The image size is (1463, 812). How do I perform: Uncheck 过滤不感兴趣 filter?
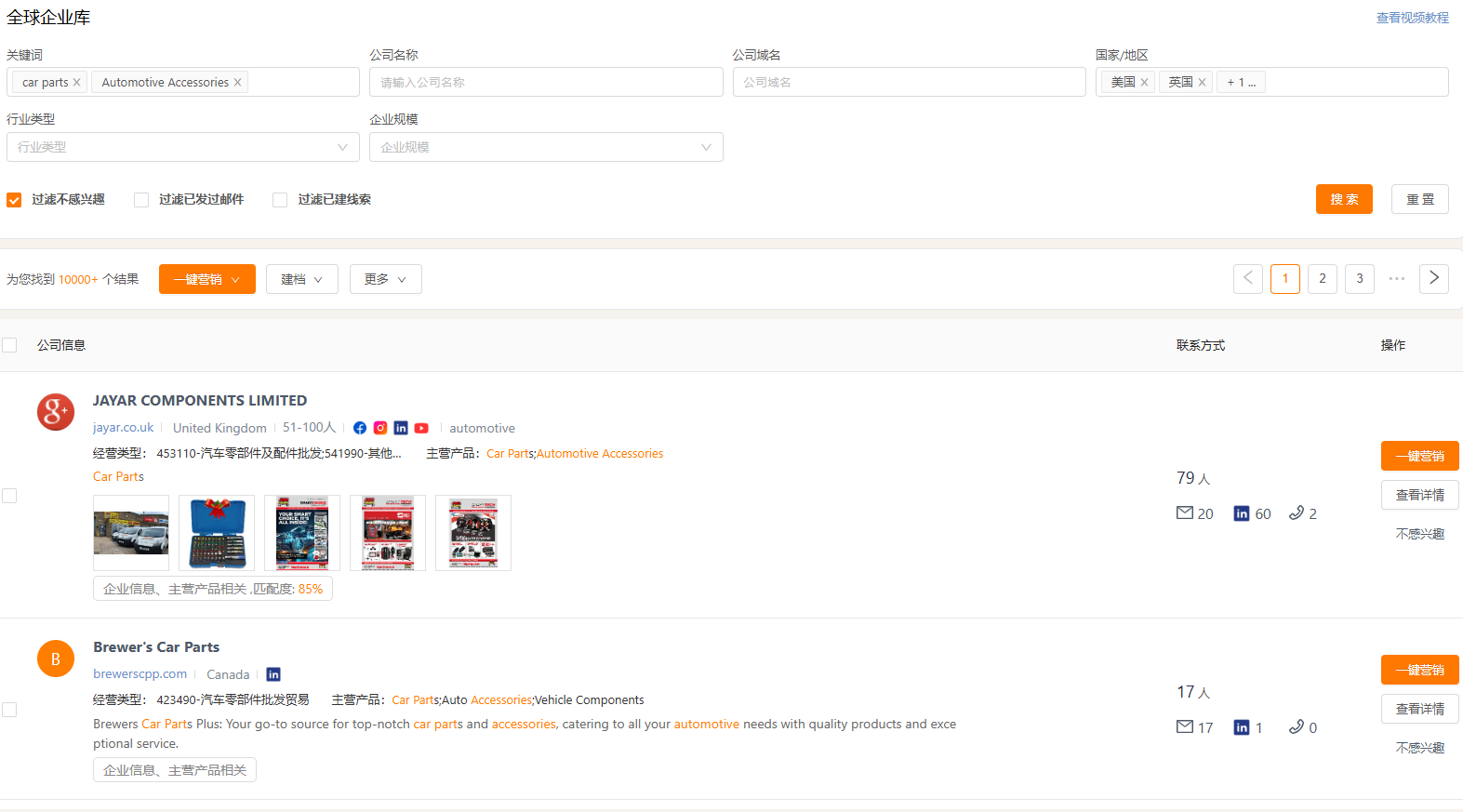[x=14, y=200]
